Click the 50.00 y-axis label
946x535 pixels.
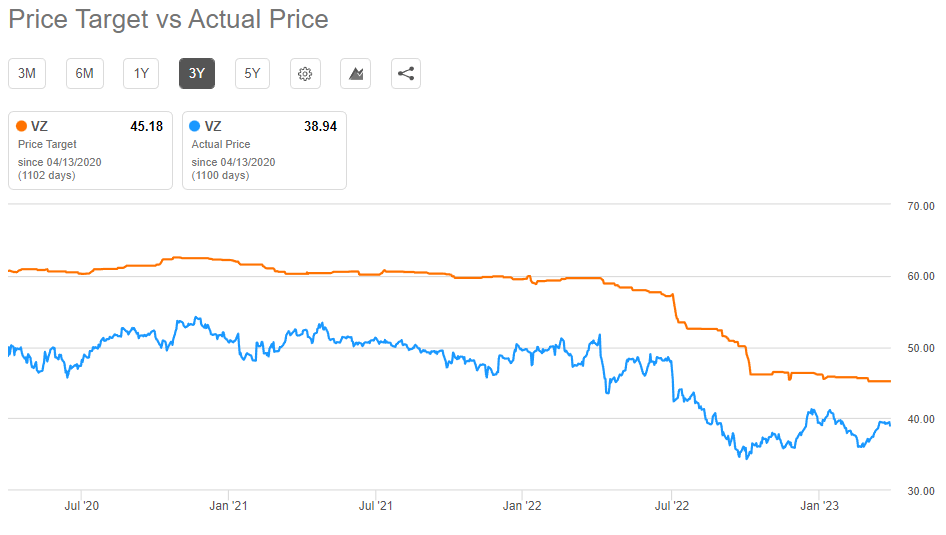coord(920,348)
